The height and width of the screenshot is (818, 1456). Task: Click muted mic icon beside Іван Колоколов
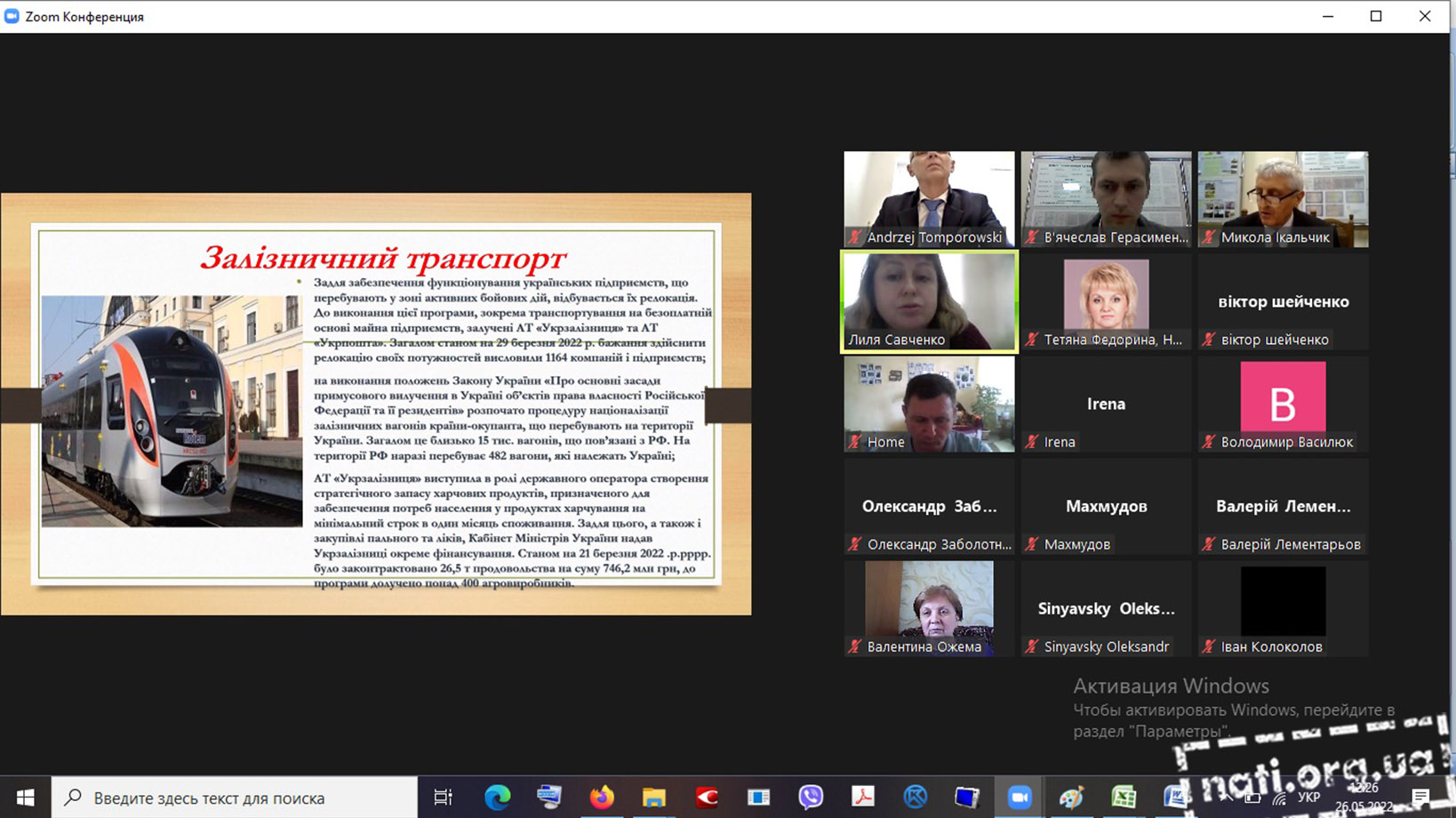(1209, 646)
